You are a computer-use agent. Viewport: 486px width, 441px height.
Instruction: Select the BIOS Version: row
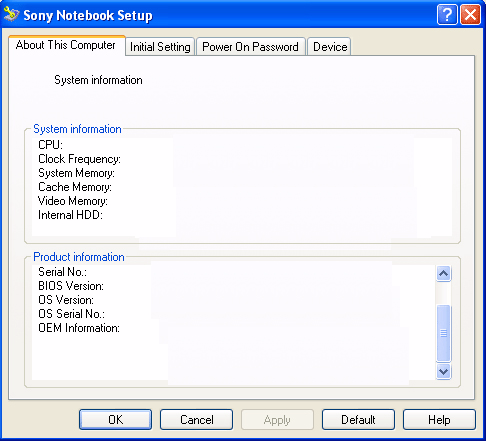click(71, 286)
